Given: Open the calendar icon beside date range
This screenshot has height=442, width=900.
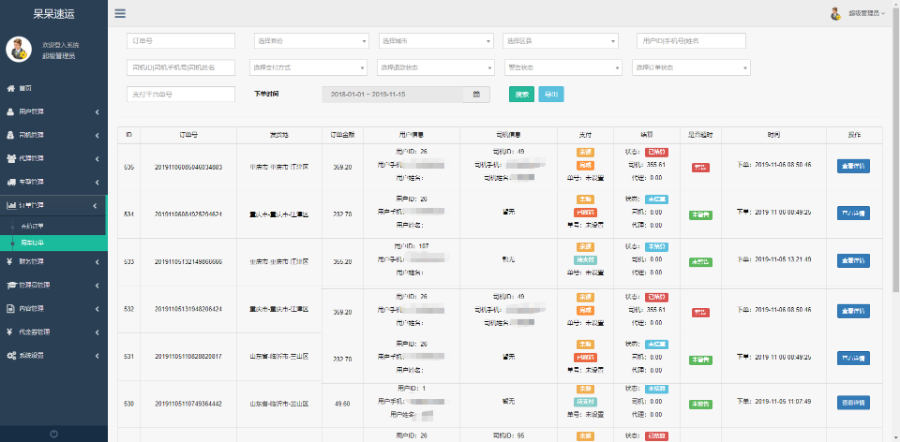Looking at the screenshot, I should click(477, 94).
